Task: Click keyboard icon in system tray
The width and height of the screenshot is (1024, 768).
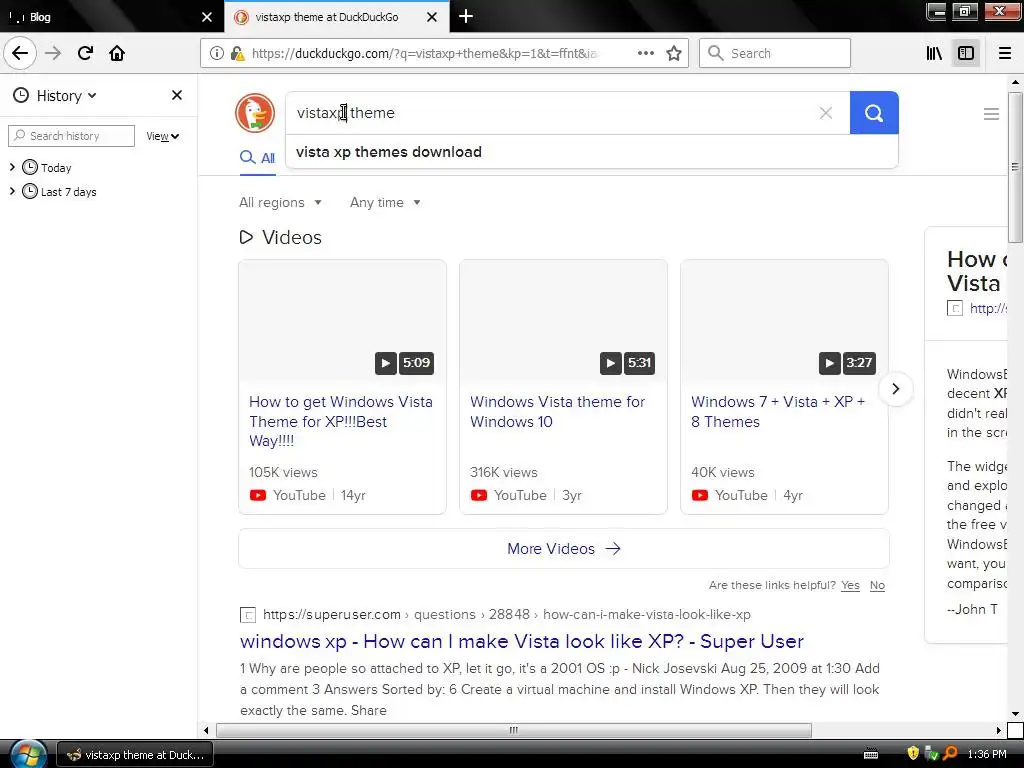Action: [871, 754]
